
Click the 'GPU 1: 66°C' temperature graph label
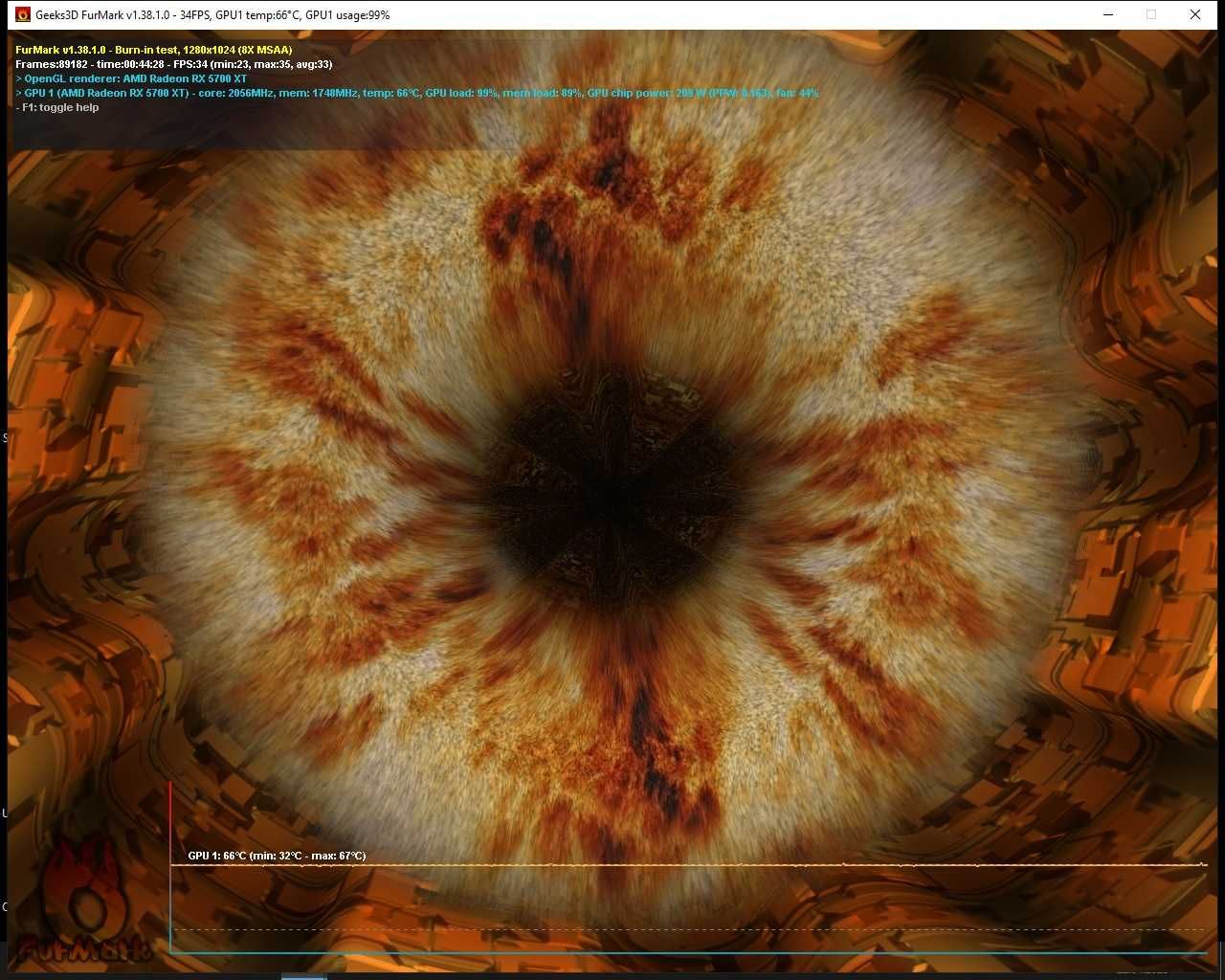[277, 856]
